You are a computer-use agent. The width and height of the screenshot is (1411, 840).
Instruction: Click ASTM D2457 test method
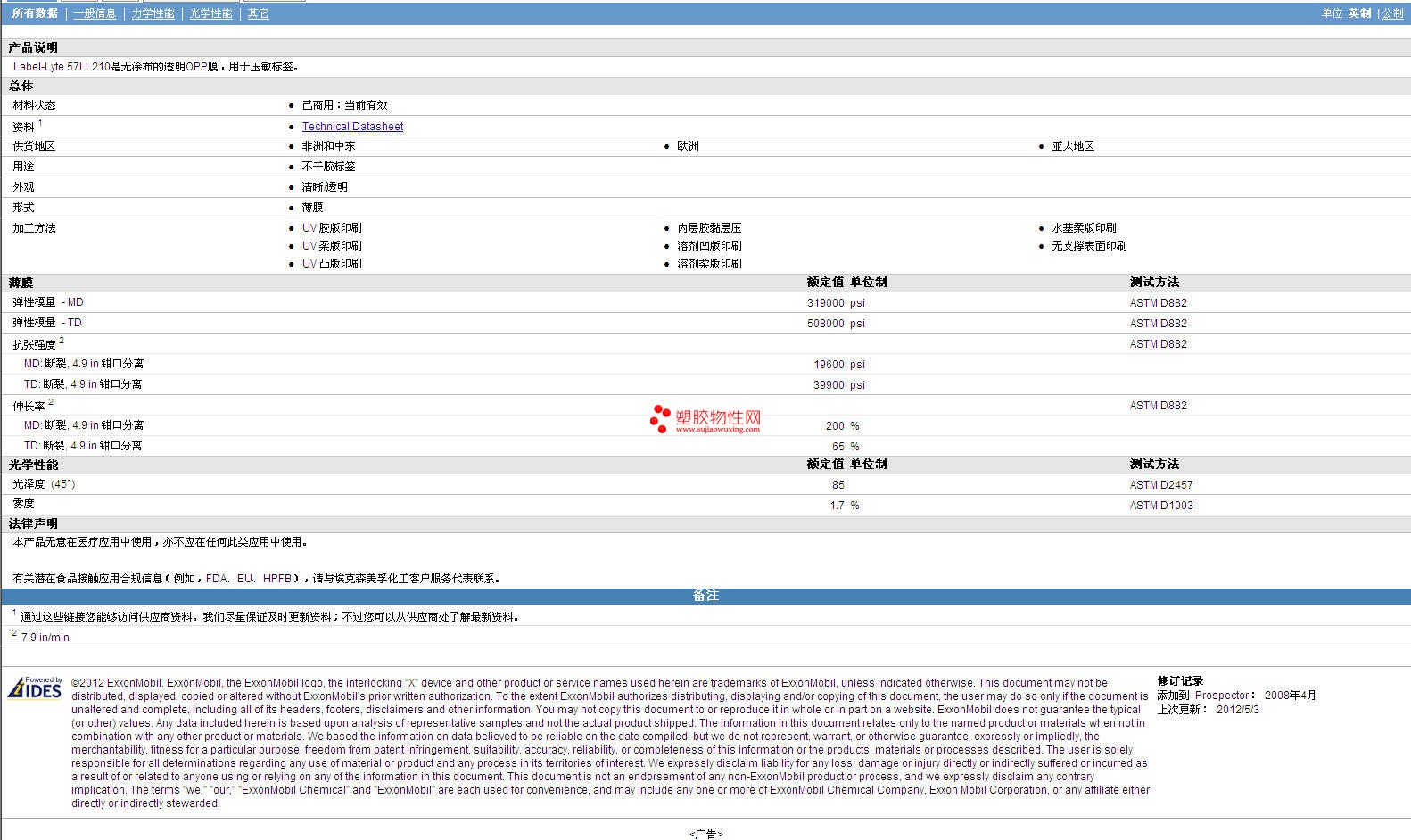(1161, 485)
